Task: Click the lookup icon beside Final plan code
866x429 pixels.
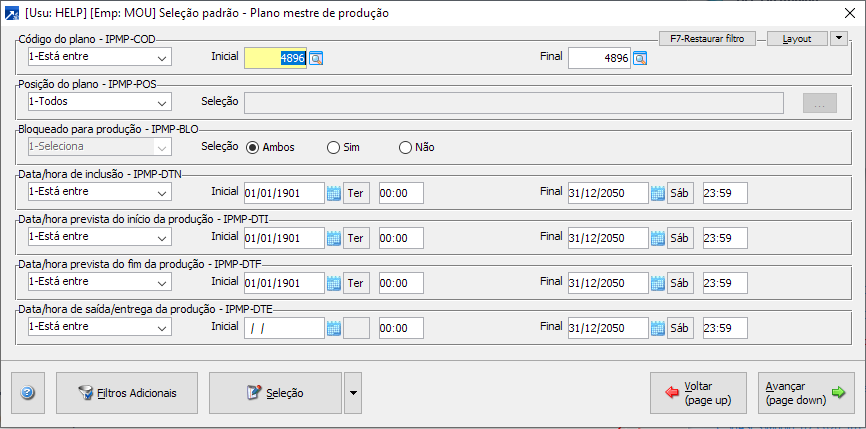Action: tap(640, 59)
